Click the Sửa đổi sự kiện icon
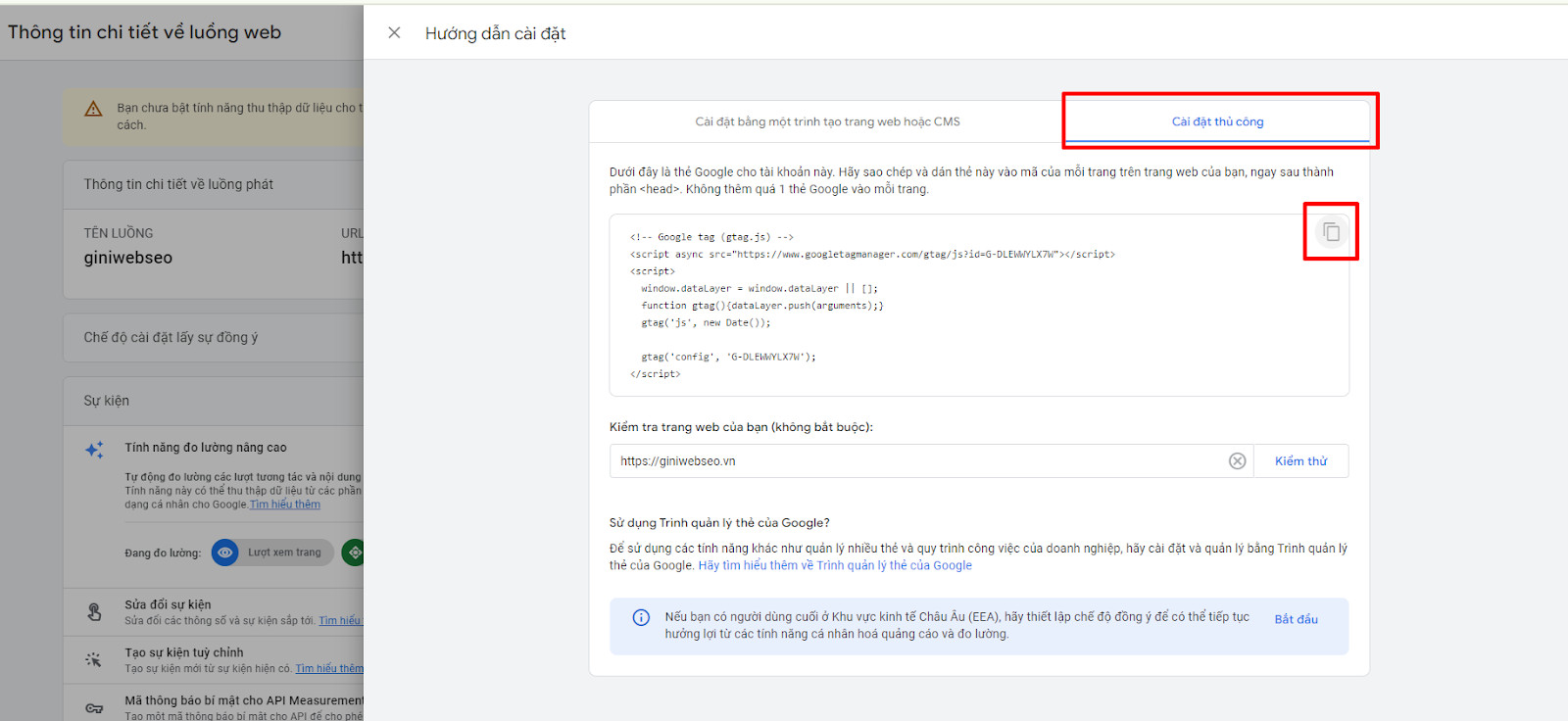This screenshot has width=1568, height=721. 94,612
